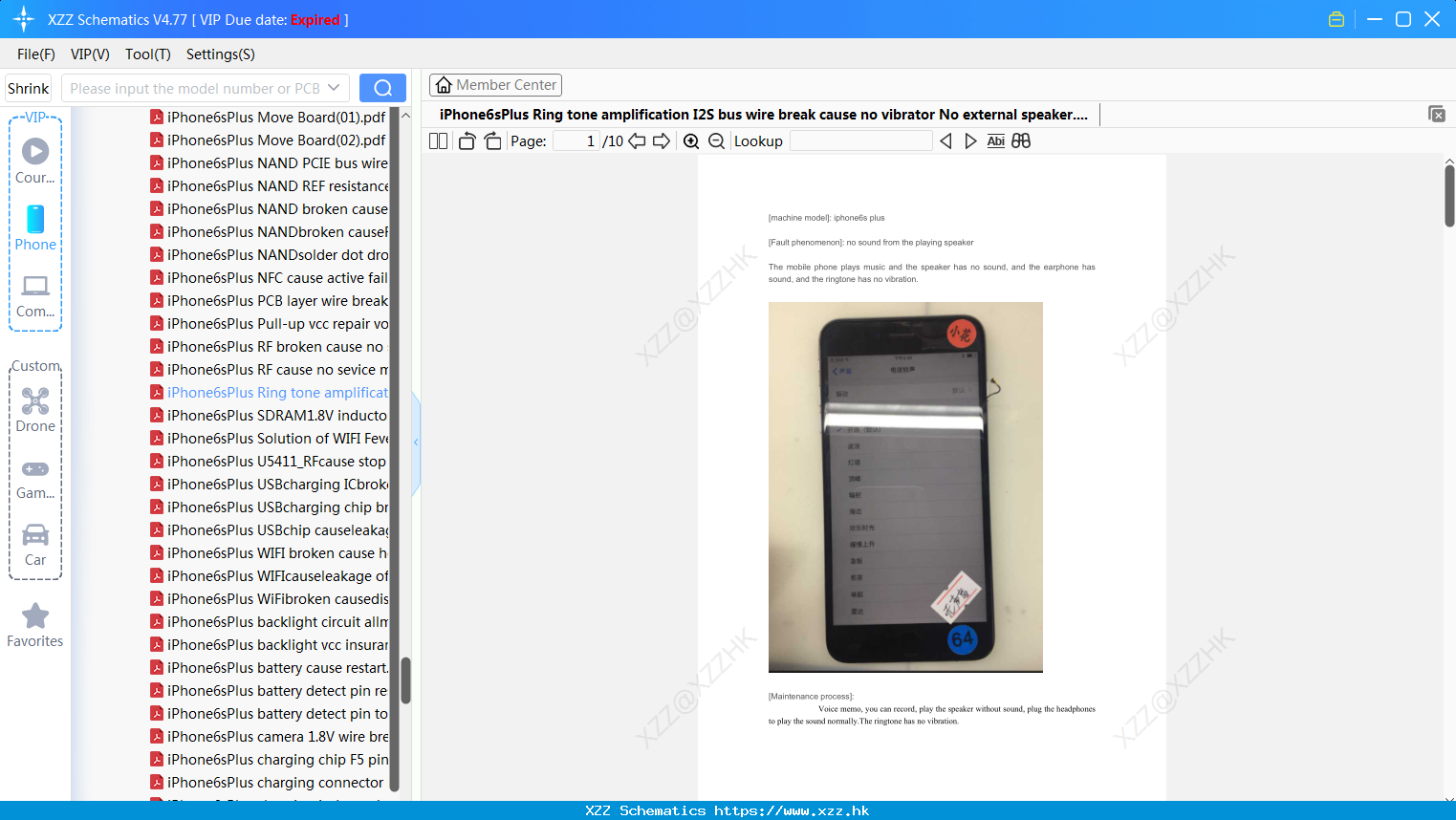Zoom out of the document
The image size is (1456, 820).
point(716,141)
